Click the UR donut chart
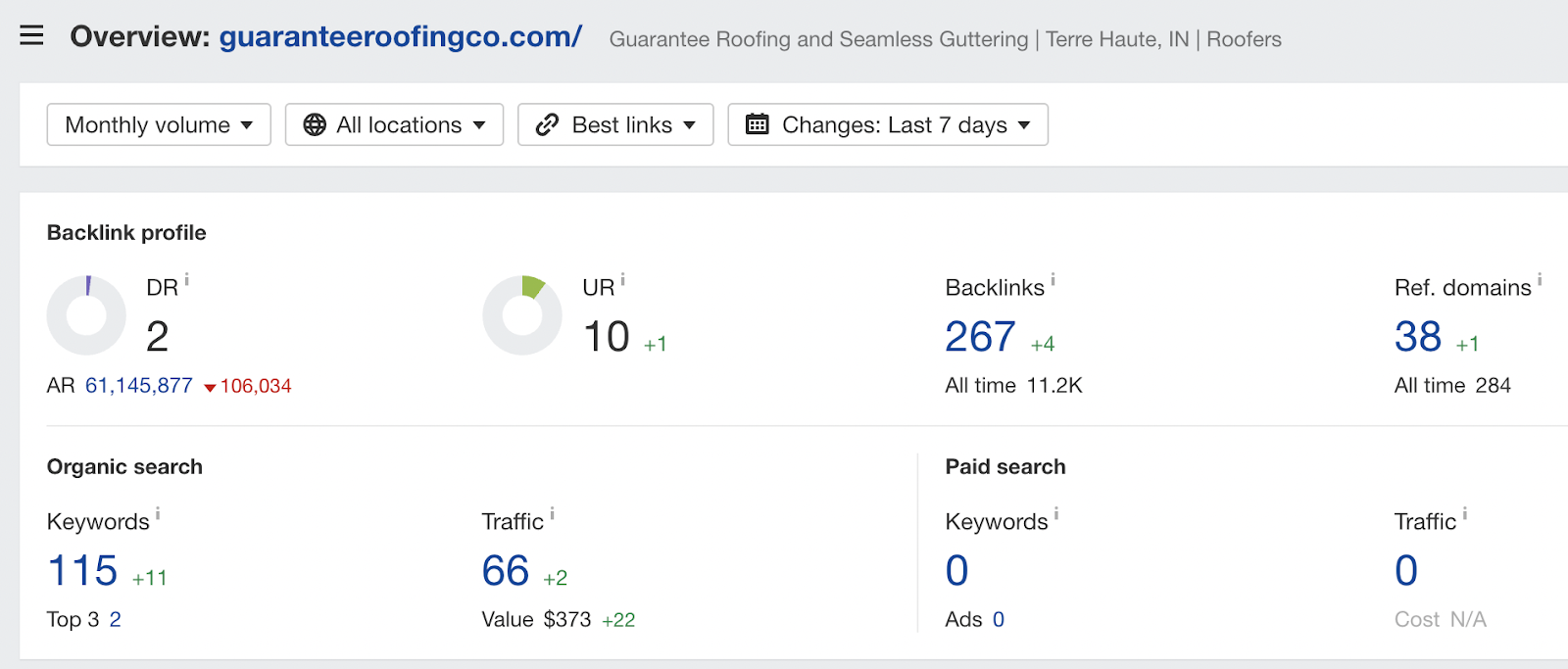Viewport: 1568px width, 669px height. pyautogui.click(x=522, y=315)
